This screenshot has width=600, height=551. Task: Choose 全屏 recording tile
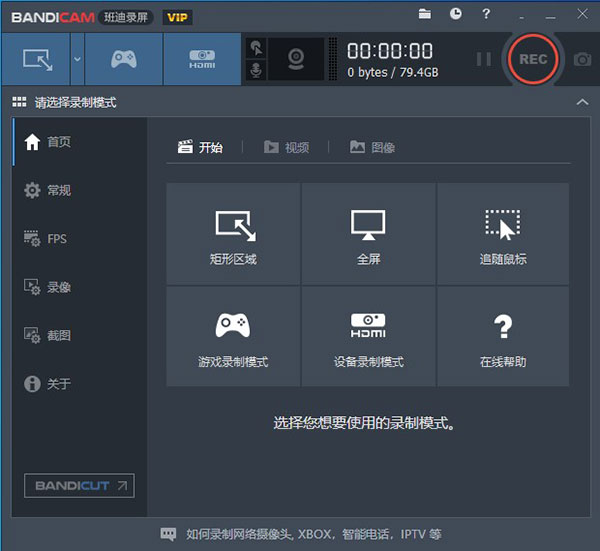[x=368, y=234]
